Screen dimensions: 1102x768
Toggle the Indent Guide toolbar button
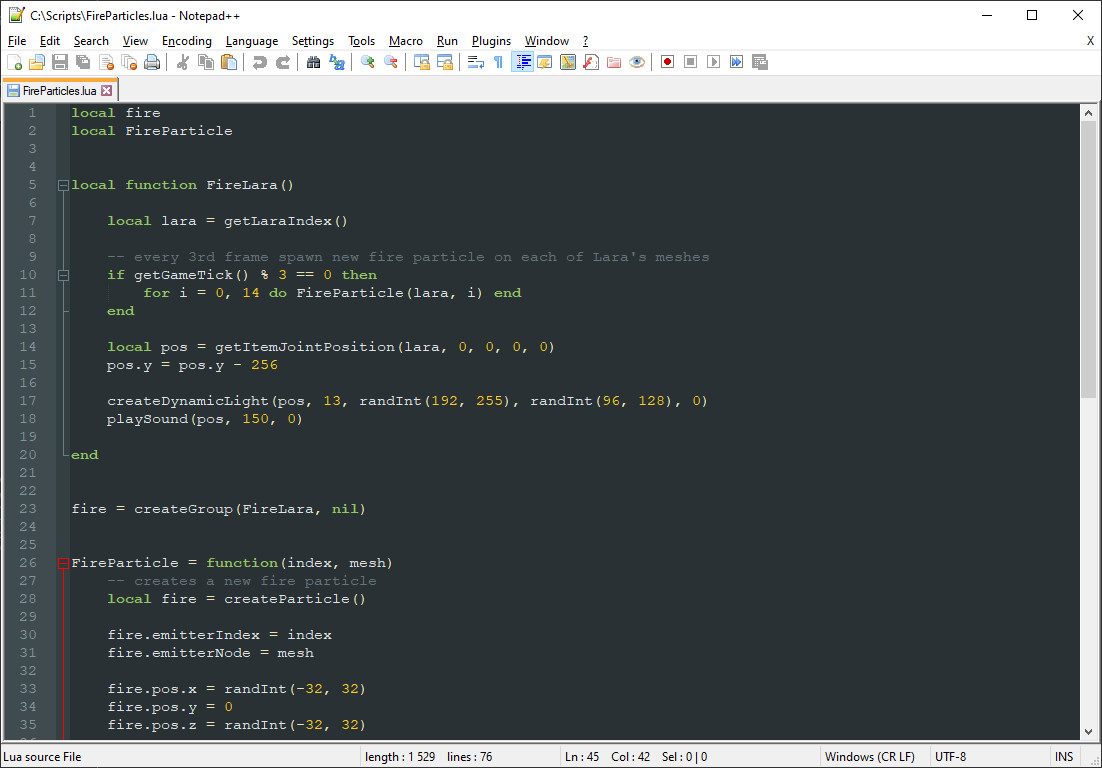click(x=522, y=62)
